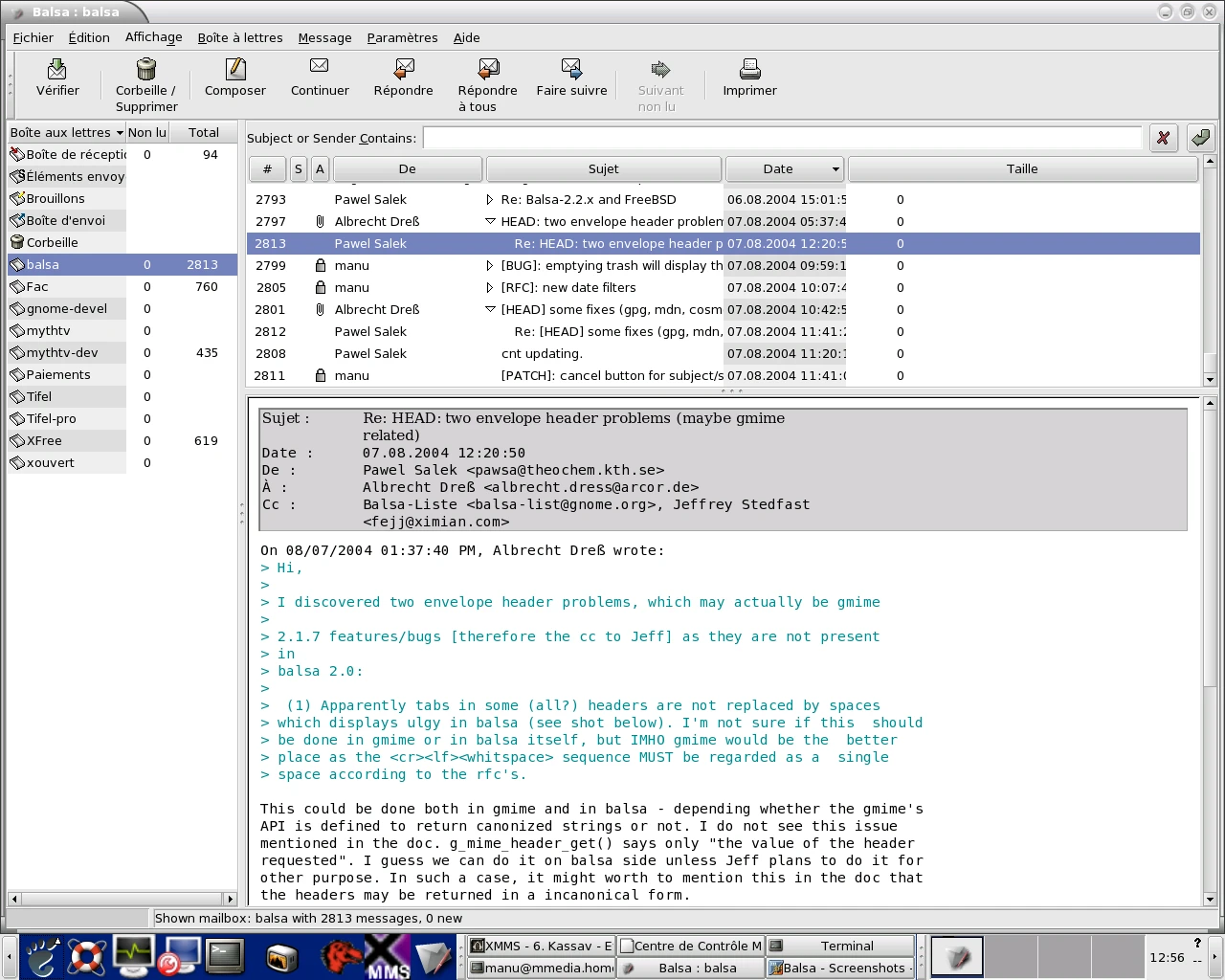The width and height of the screenshot is (1225, 980).
Task: Click the Subject or Sender Contains field
Action: click(782, 139)
